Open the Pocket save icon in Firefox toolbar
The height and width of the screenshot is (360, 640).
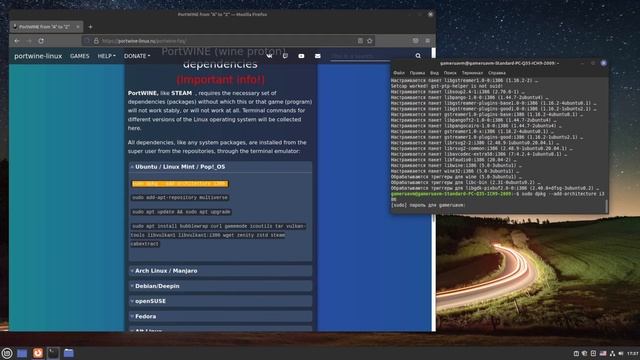(x=416, y=41)
